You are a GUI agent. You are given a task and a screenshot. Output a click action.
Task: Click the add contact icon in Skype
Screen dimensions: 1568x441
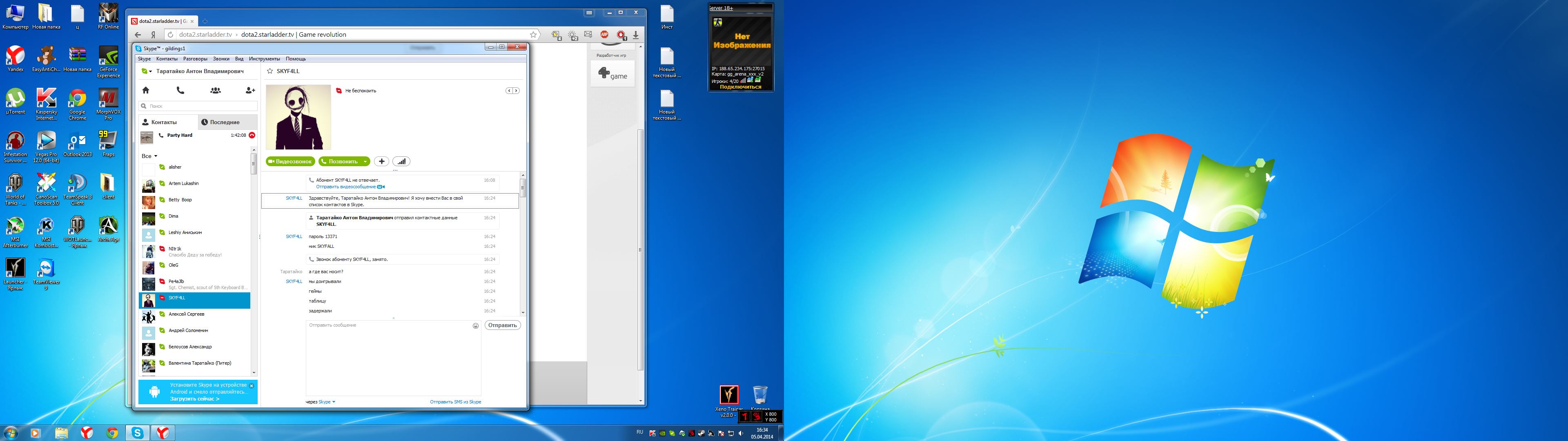point(250,90)
